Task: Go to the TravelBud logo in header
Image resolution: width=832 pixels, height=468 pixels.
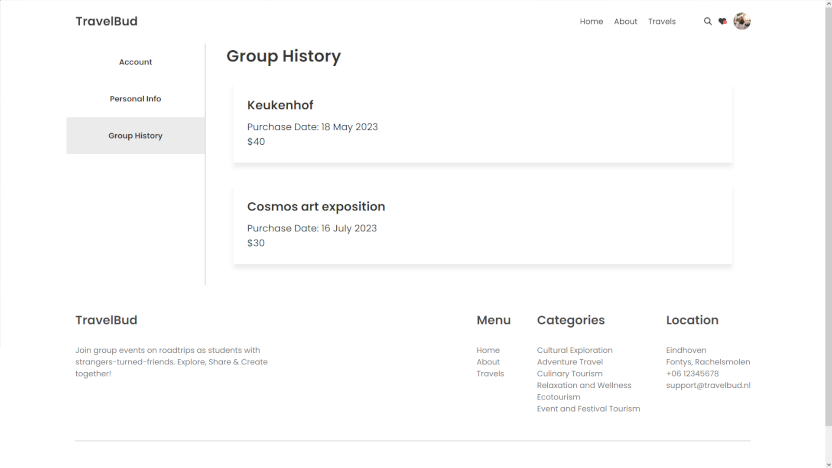Action: pos(106,21)
